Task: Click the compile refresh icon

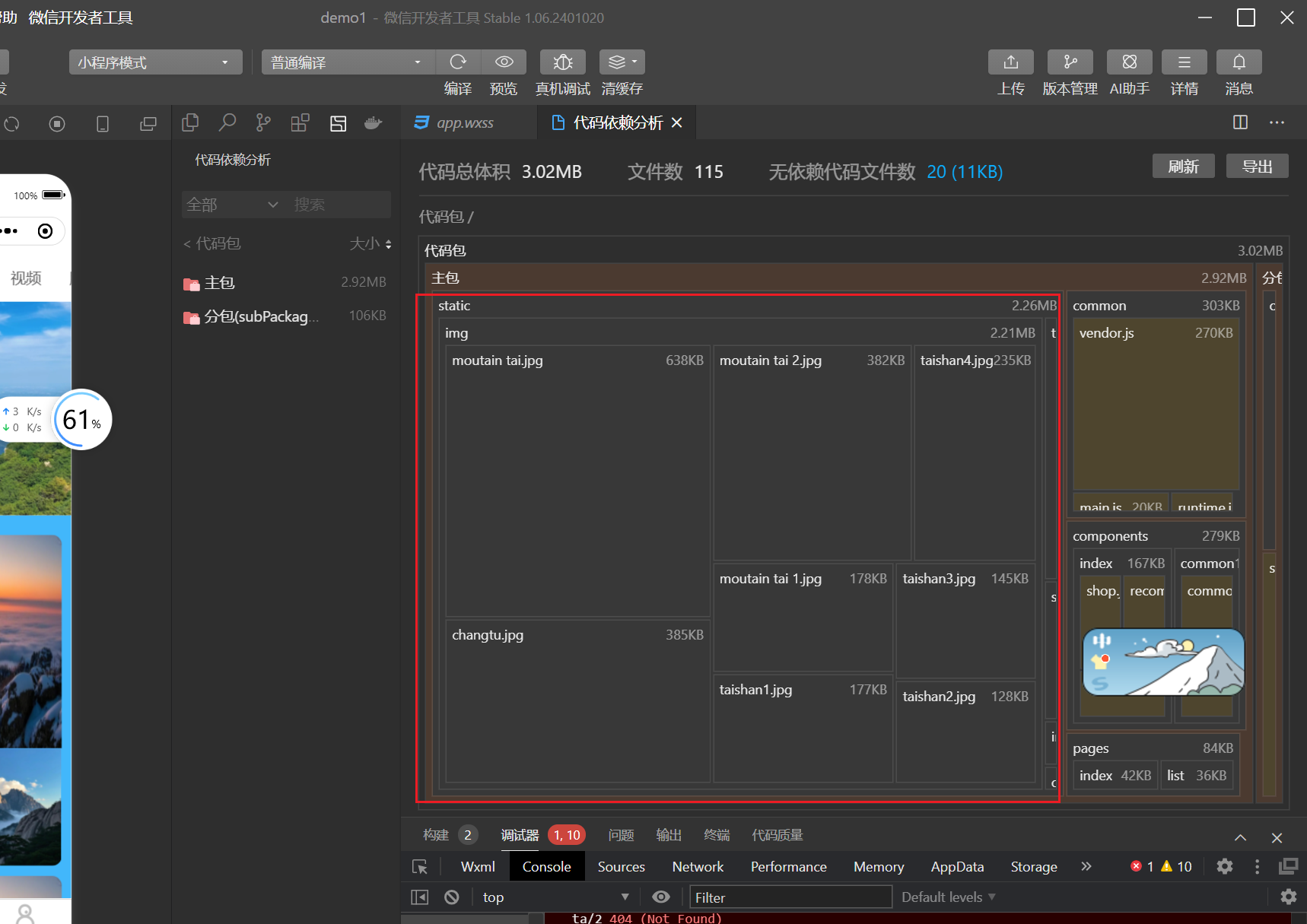Action: point(458,62)
